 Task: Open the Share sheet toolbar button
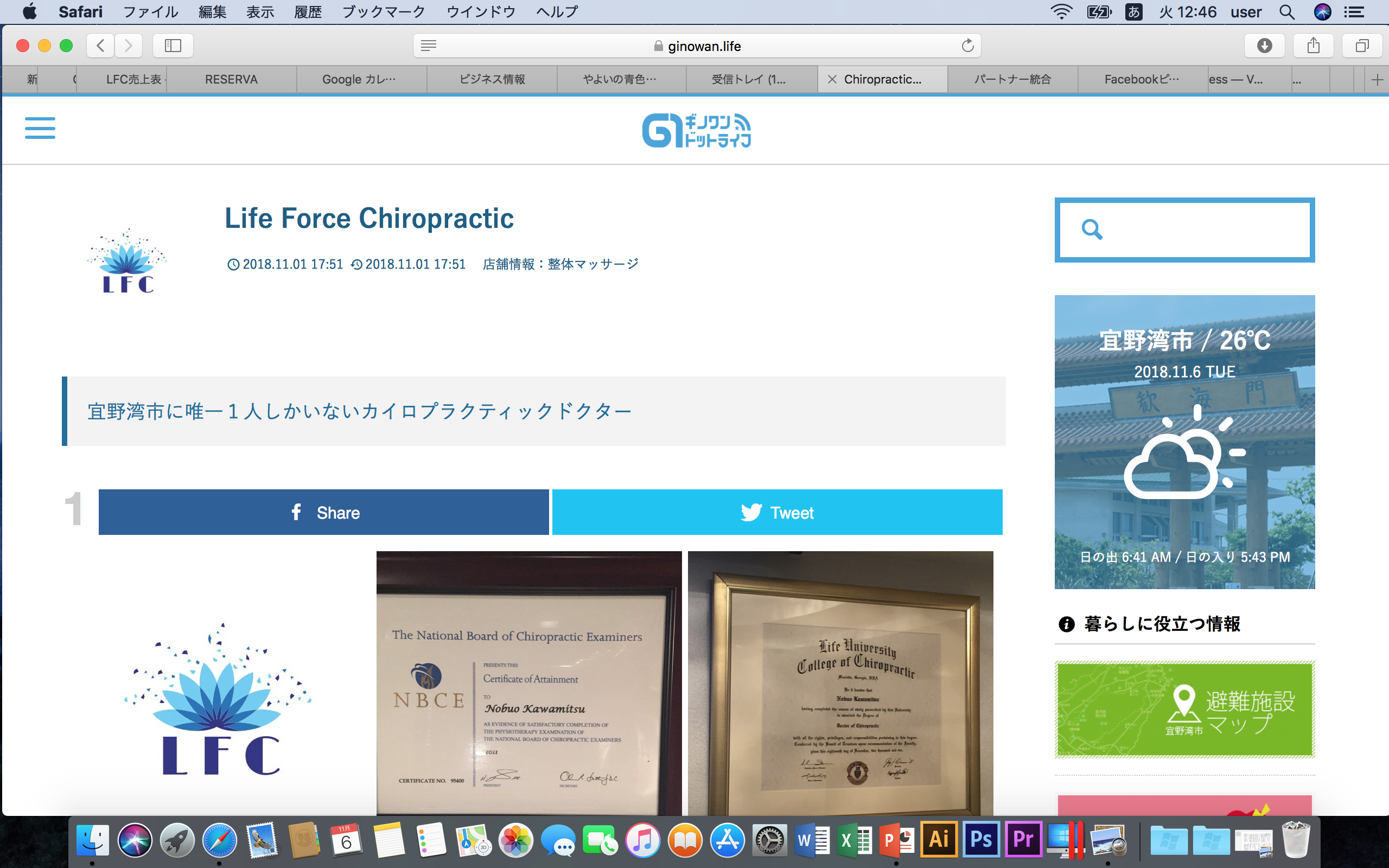[1313, 46]
